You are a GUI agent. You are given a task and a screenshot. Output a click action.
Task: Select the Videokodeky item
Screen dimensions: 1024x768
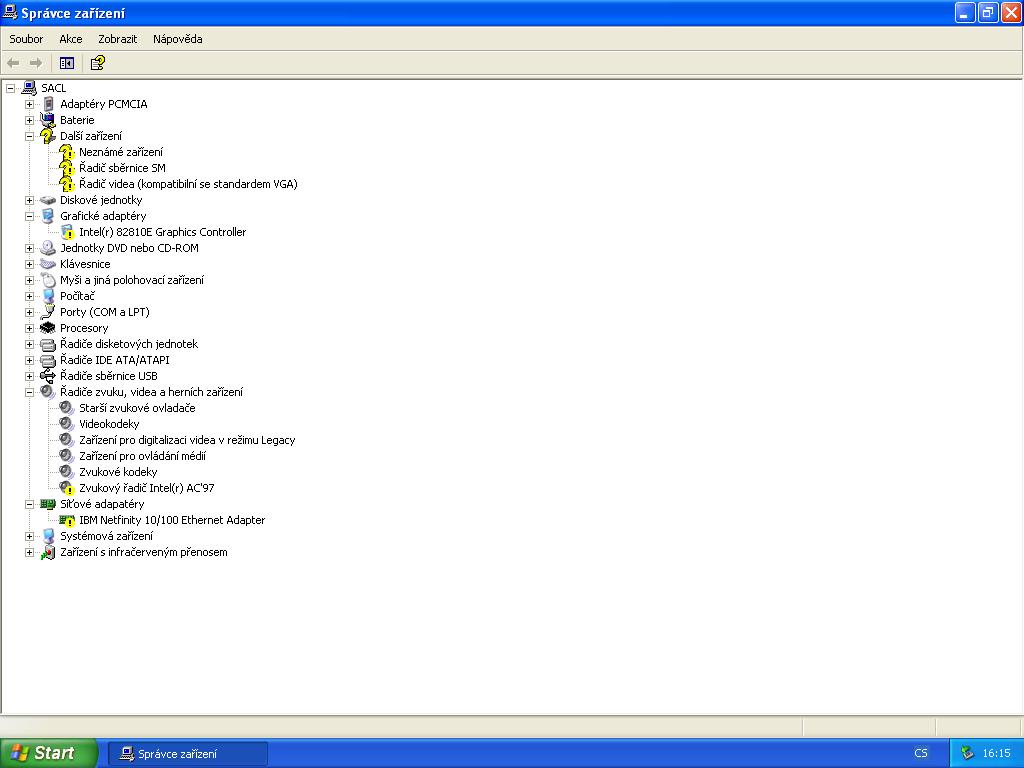tap(109, 424)
